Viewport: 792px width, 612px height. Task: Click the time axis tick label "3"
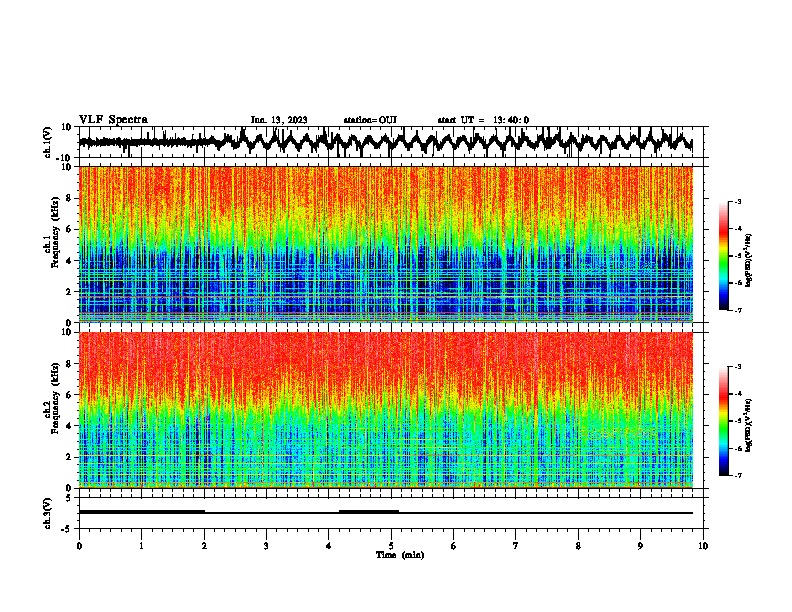point(266,546)
